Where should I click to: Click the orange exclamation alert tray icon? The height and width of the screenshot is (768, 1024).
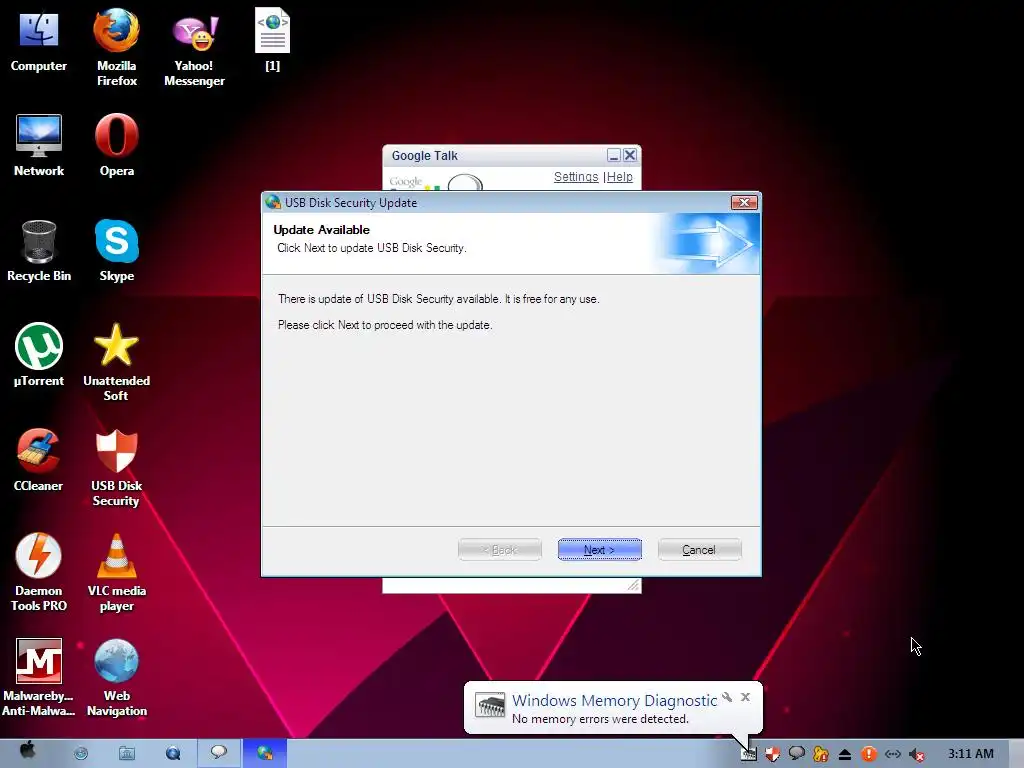869,754
